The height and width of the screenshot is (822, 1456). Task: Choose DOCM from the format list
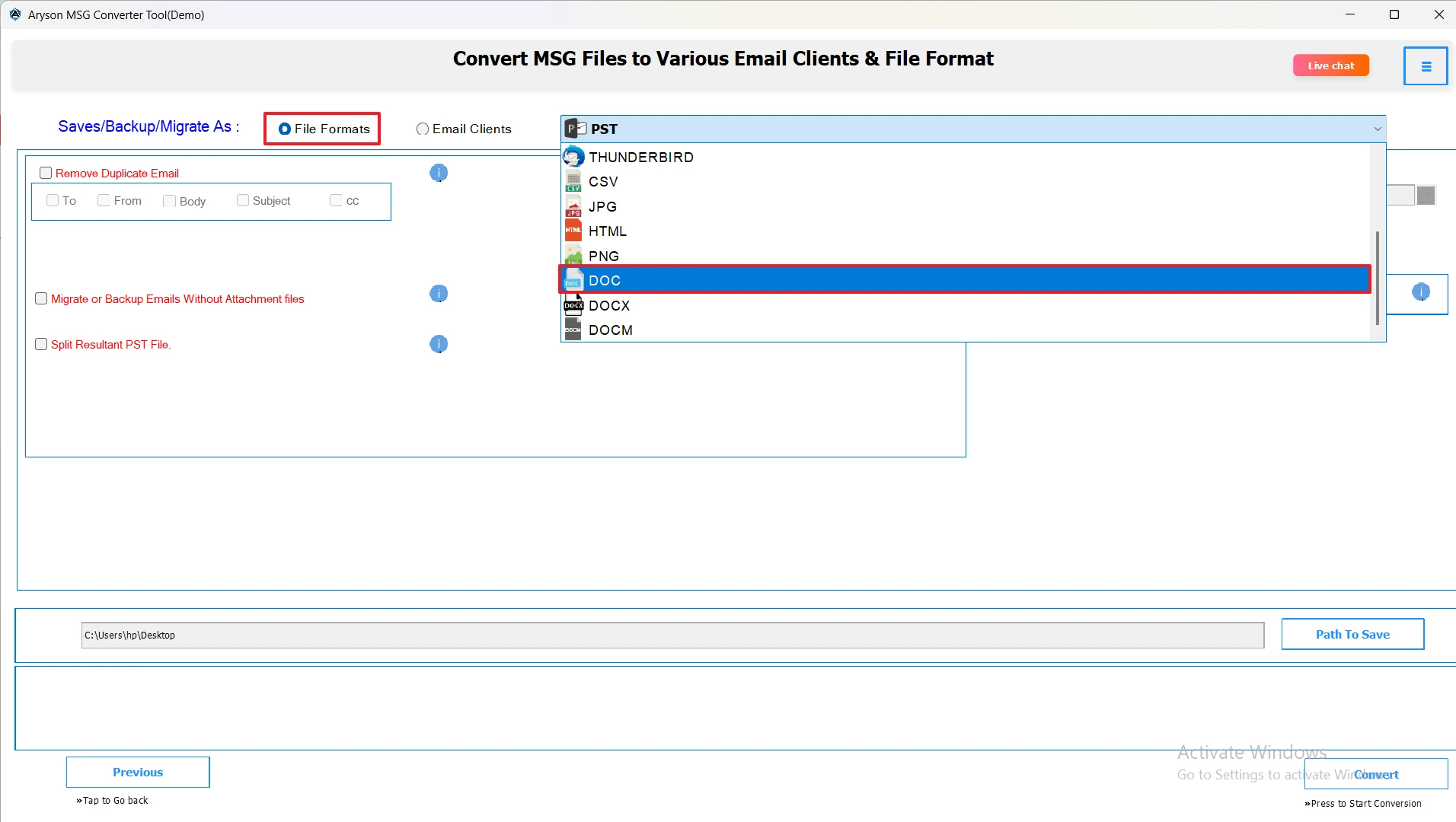(x=965, y=330)
